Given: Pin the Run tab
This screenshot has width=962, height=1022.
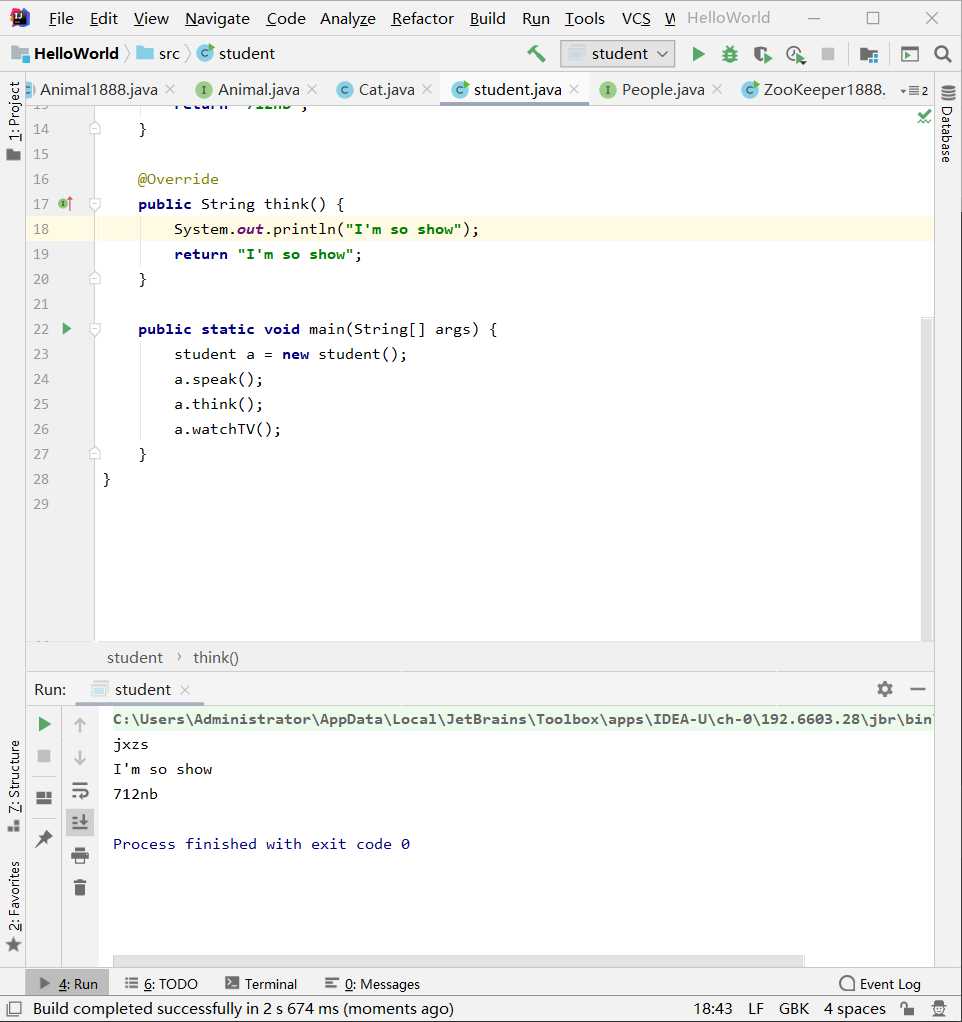Looking at the screenshot, I should pyautogui.click(x=44, y=838).
